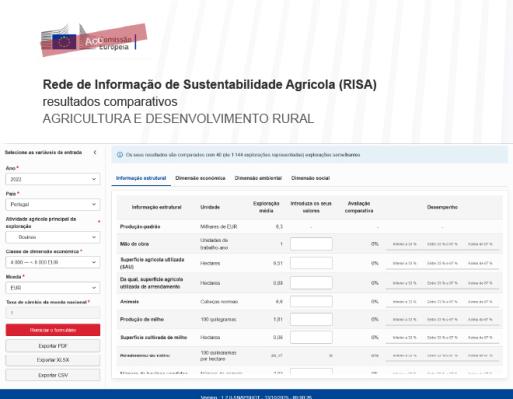
Task: Switch to the Dimensão social tab
Action: 310,178
